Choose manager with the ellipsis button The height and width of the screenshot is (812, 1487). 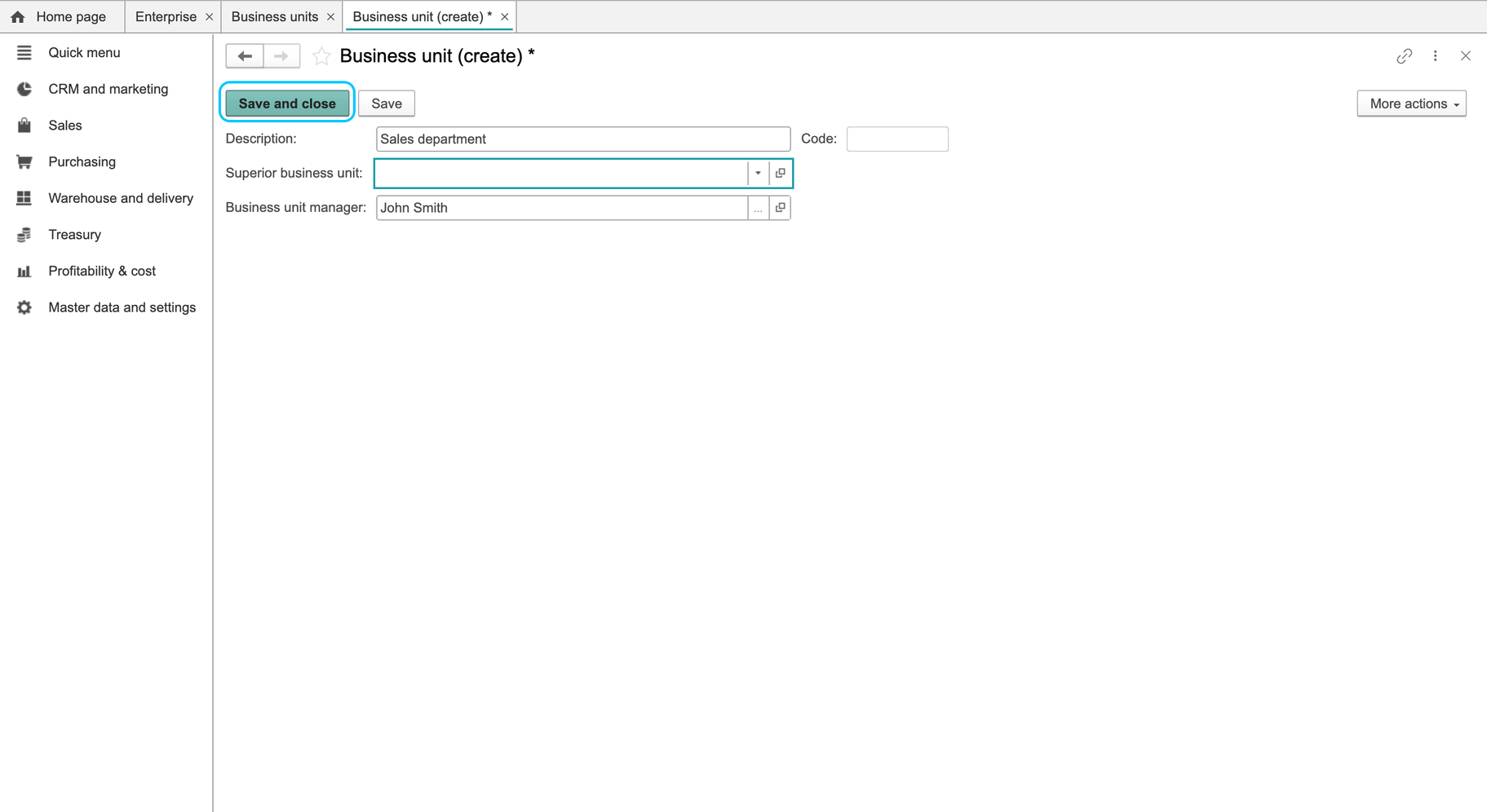pyautogui.click(x=758, y=208)
